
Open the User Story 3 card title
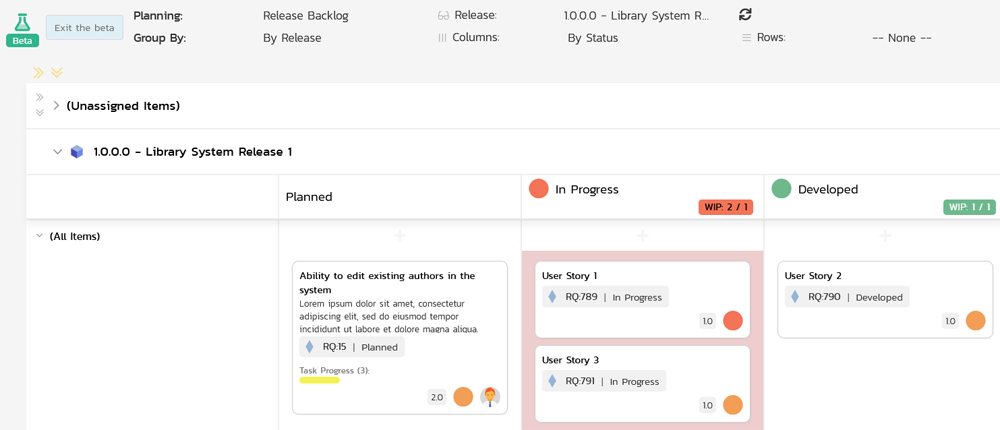click(x=570, y=360)
